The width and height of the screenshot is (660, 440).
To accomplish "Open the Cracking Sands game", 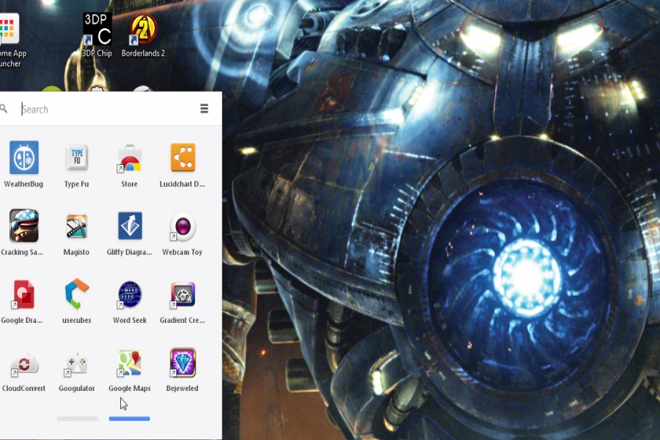I will 24,226.
